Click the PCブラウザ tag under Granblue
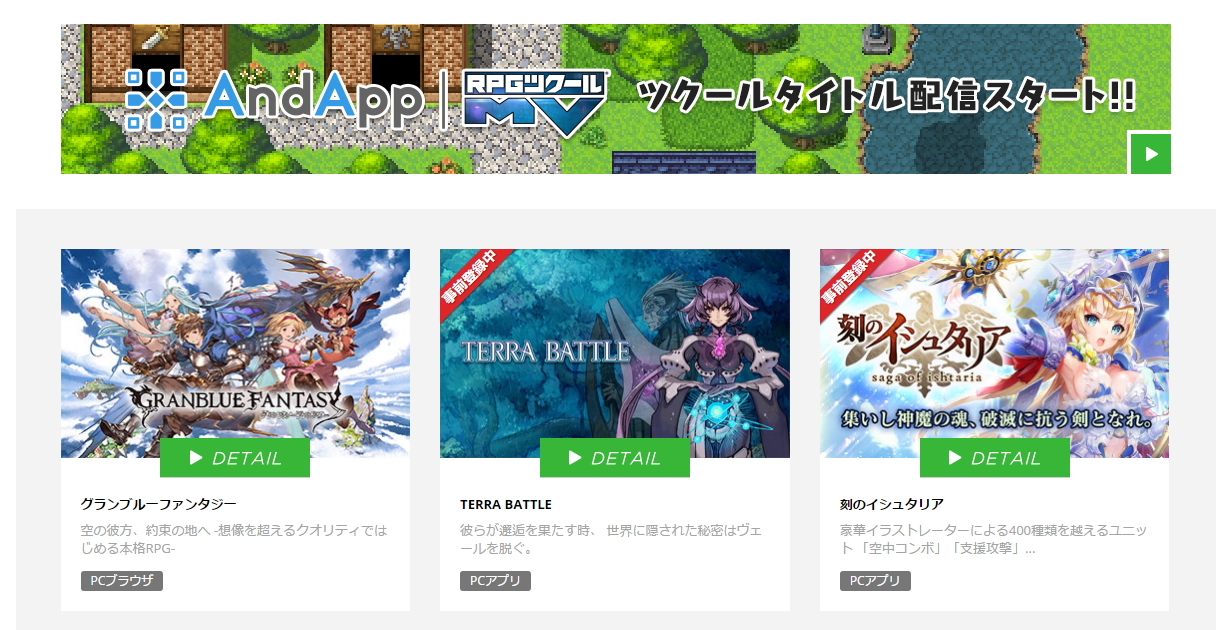Image resolution: width=1219 pixels, height=630 pixels. (x=122, y=581)
